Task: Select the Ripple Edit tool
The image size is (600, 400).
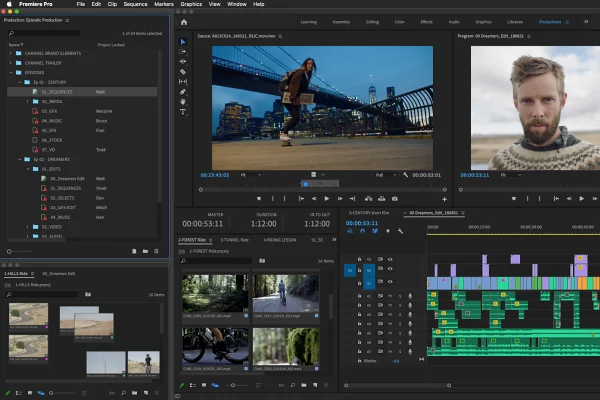Action: [x=183, y=61]
